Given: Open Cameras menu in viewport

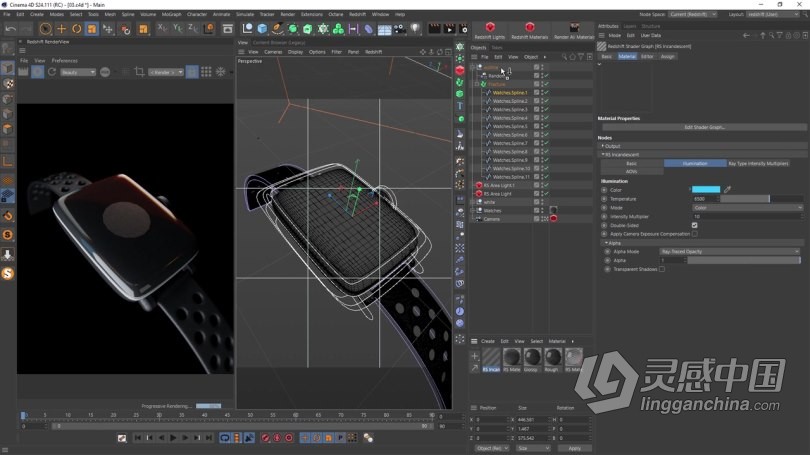Looking at the screenshot, I should point(273,52).
